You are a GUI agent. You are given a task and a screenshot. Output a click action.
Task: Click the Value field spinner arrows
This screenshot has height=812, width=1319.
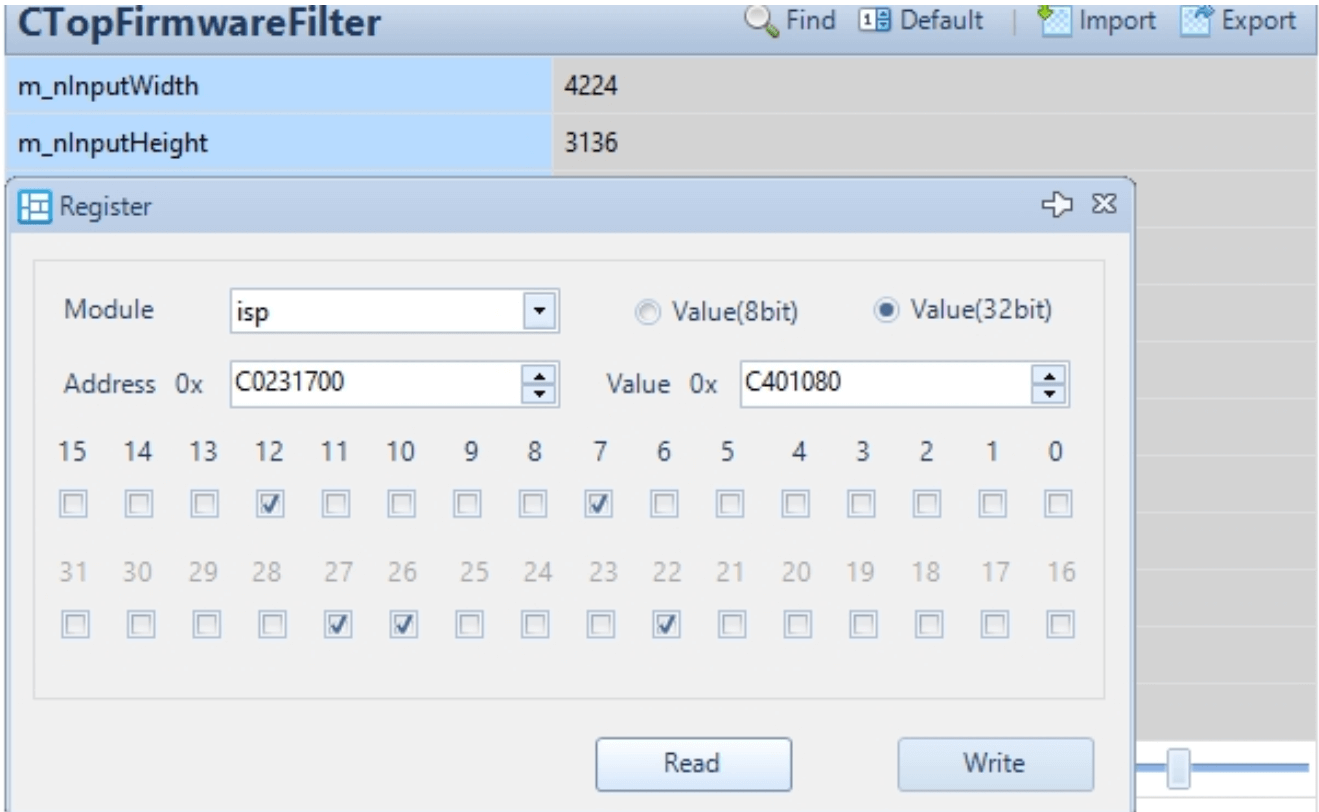pos(1051,384)
